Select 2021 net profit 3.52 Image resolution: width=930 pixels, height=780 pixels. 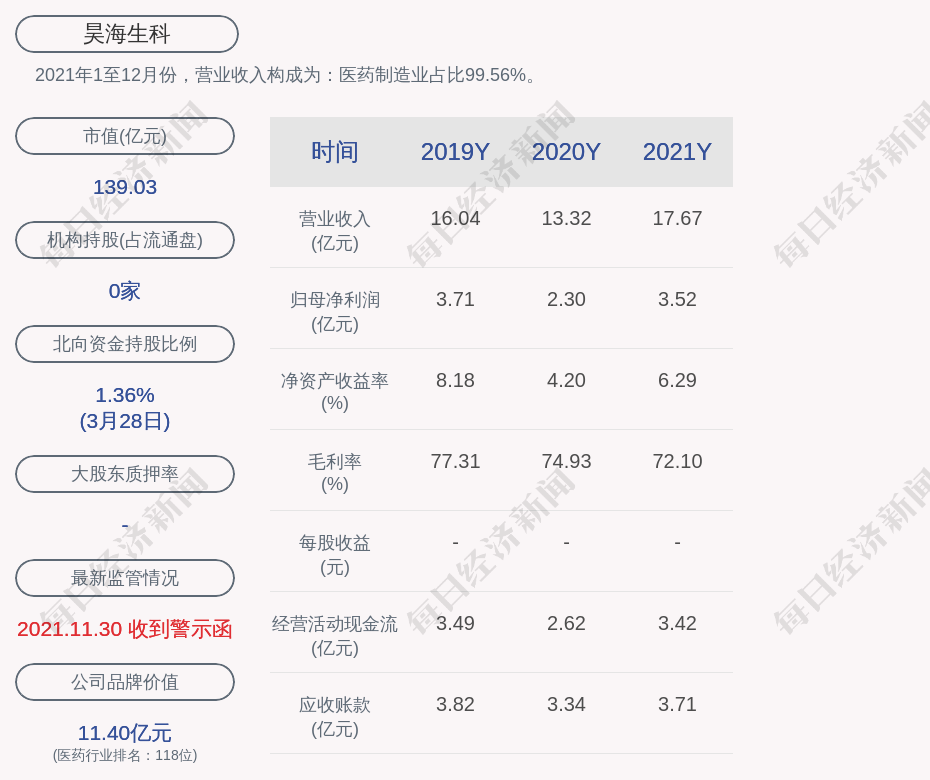point(677,300)
